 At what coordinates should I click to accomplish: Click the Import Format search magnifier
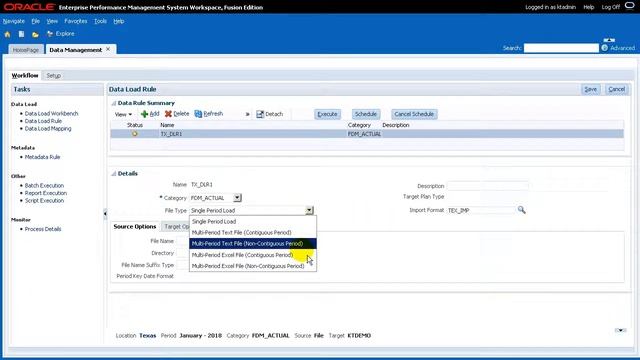(522, 210)
